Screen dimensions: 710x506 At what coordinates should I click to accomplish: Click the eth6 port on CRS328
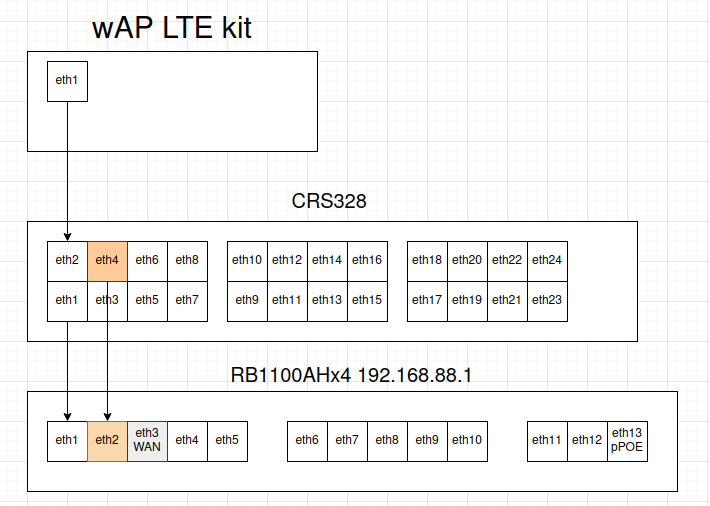pyautogui.click(x=147, y=261)
